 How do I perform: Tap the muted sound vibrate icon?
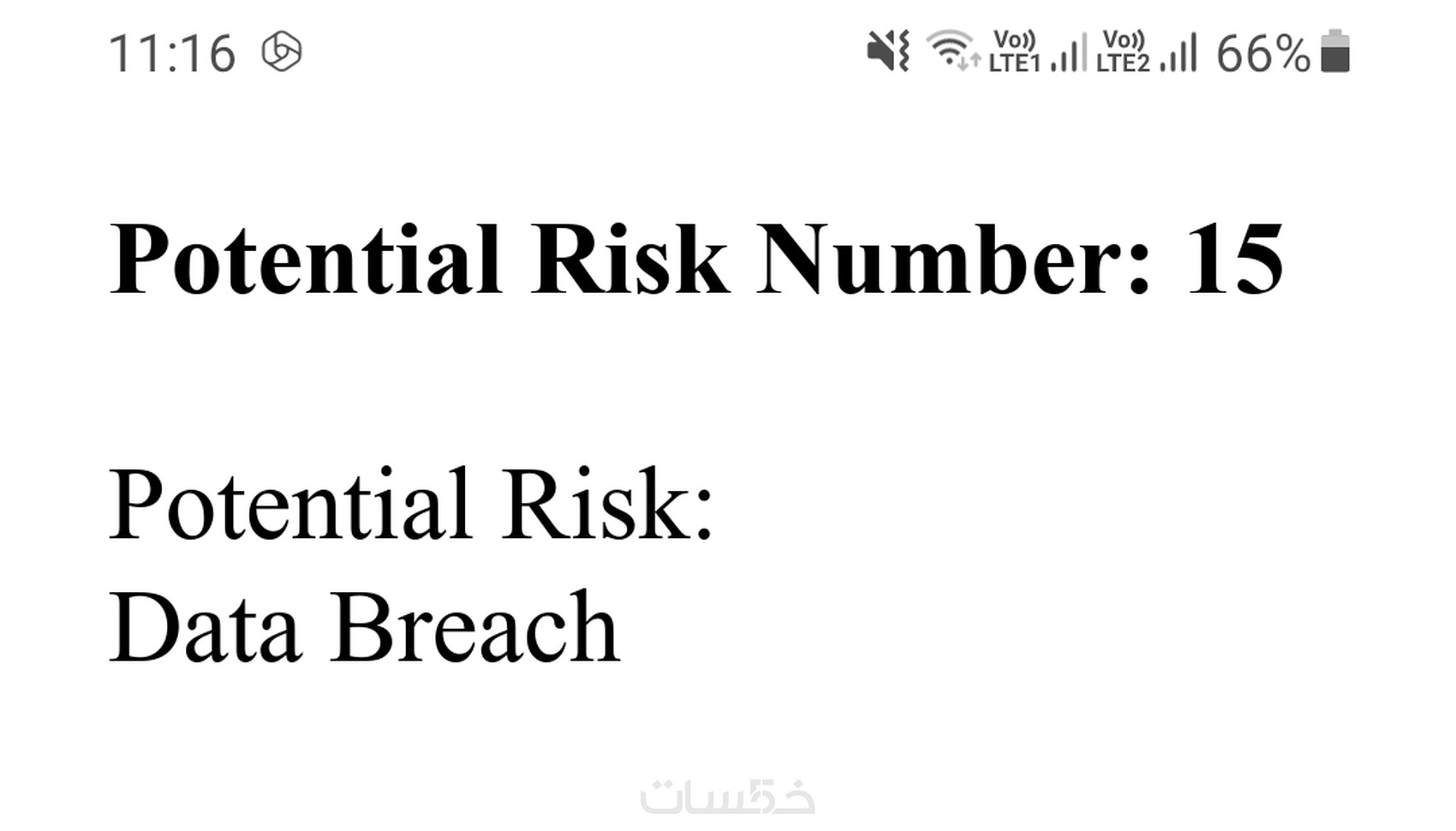pyautogui.click(x=887, y=51)
